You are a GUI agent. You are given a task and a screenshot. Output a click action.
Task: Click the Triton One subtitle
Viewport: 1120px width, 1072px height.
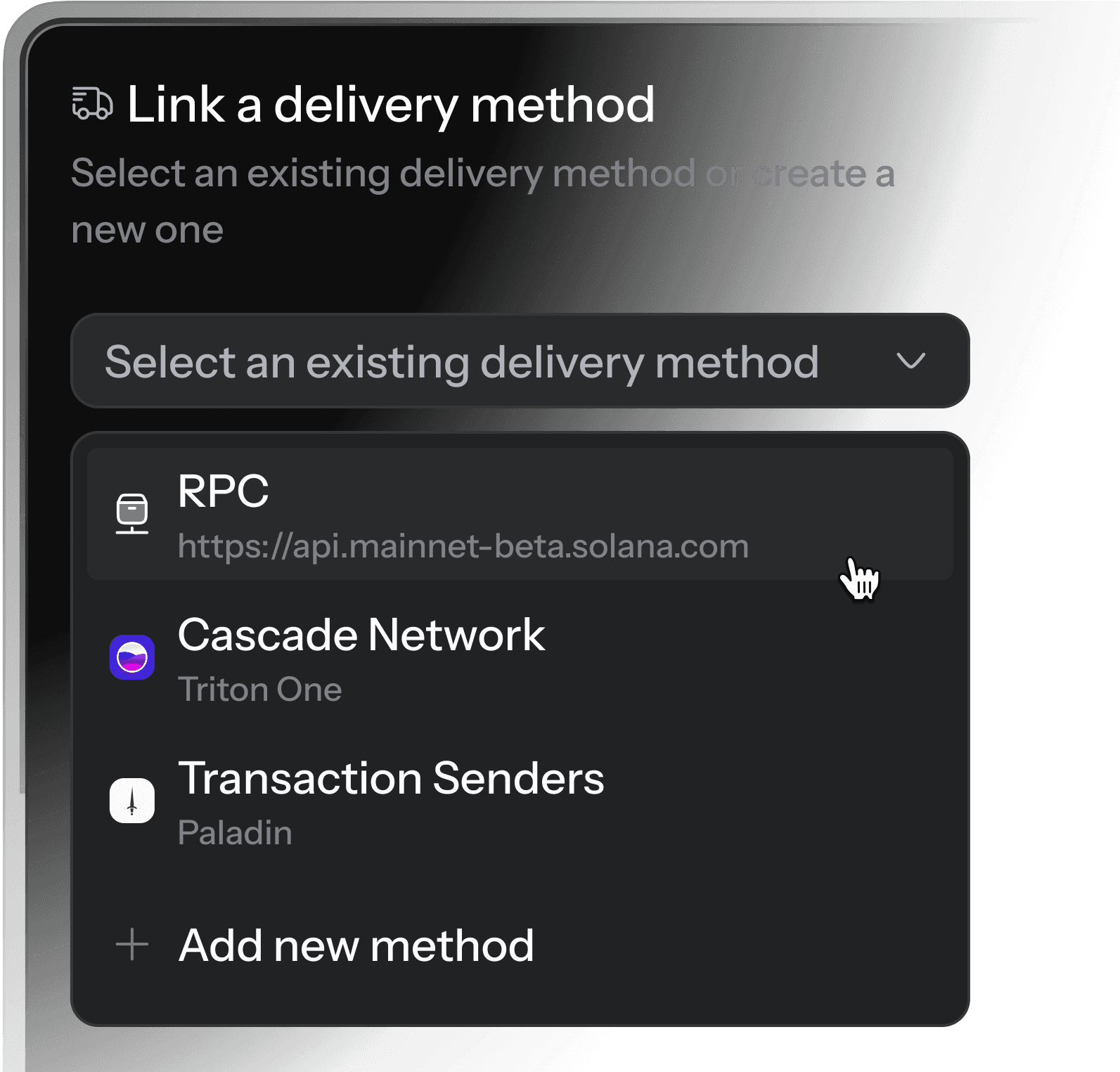pyautogui.click(x=259, y=690)
